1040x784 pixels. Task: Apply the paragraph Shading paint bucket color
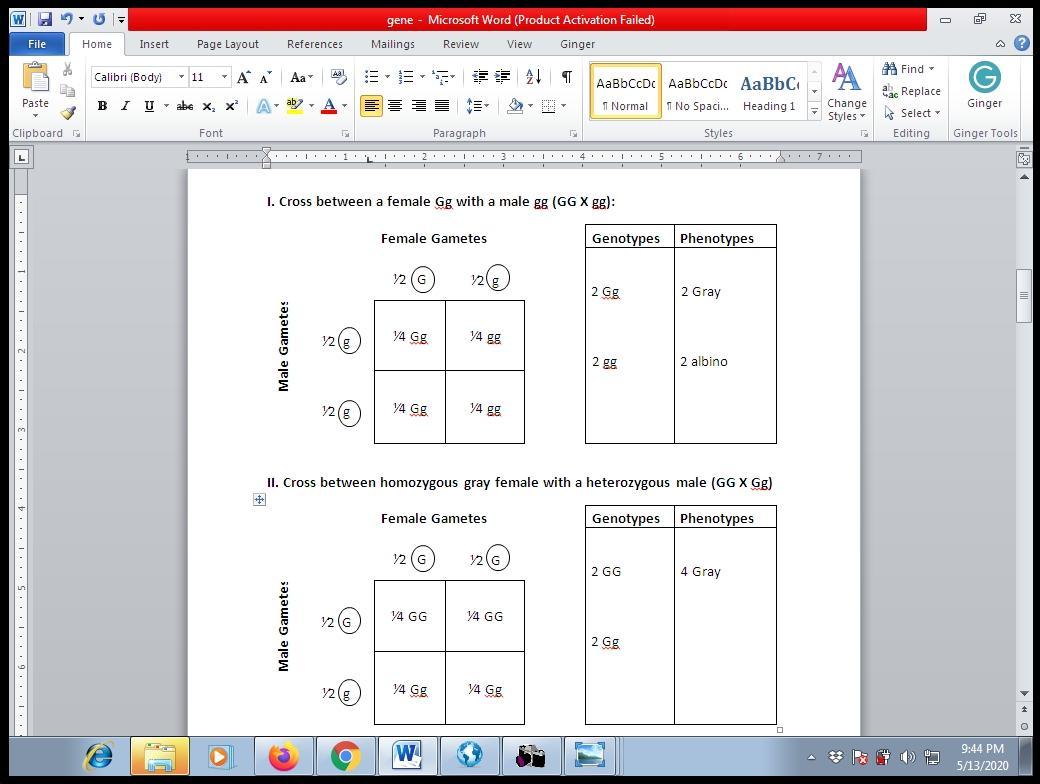point(515,105)
